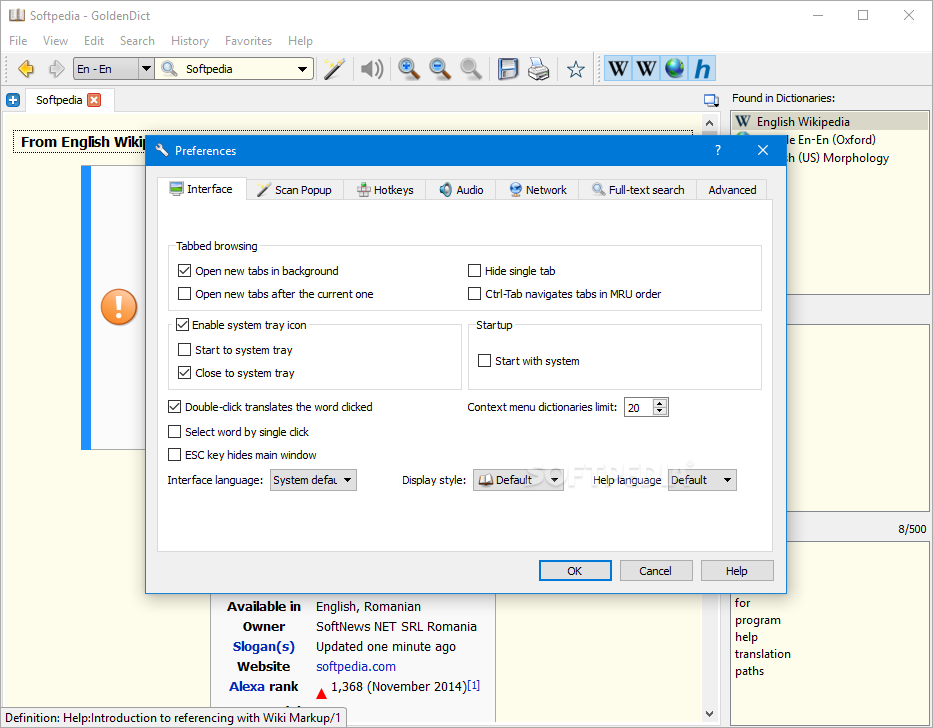The width and height of the screenshot is (933, 728).
Task: Check Select word by single click
Action: coord(174,432)
